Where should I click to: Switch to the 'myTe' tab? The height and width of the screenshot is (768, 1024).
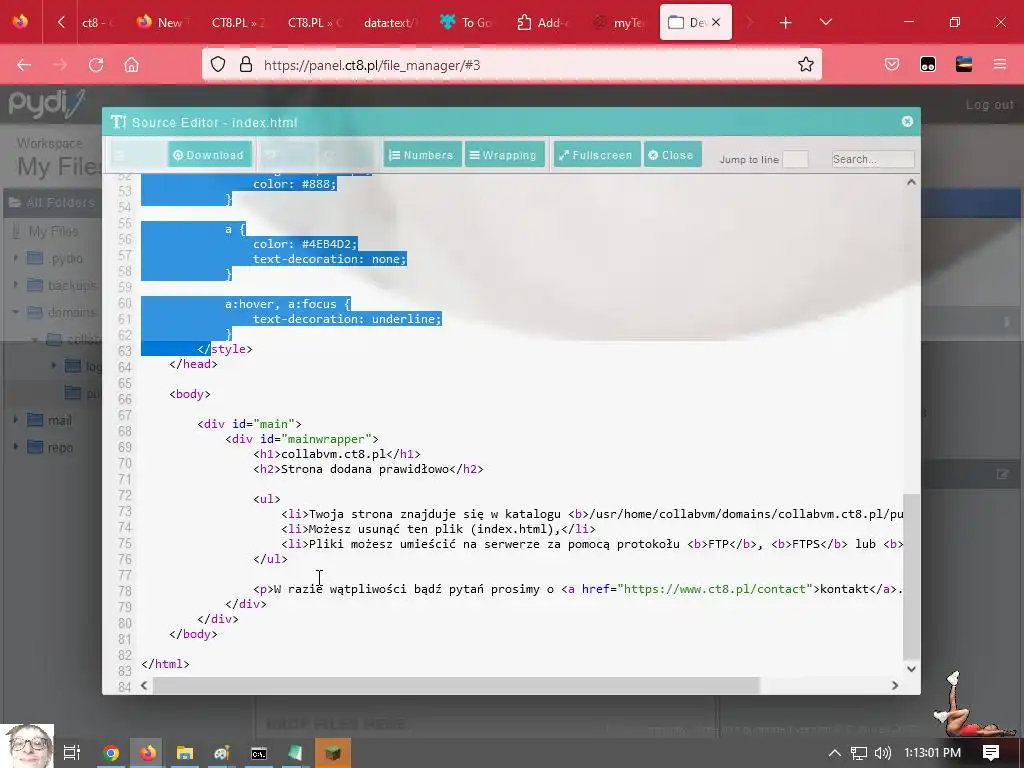(618, 23)
